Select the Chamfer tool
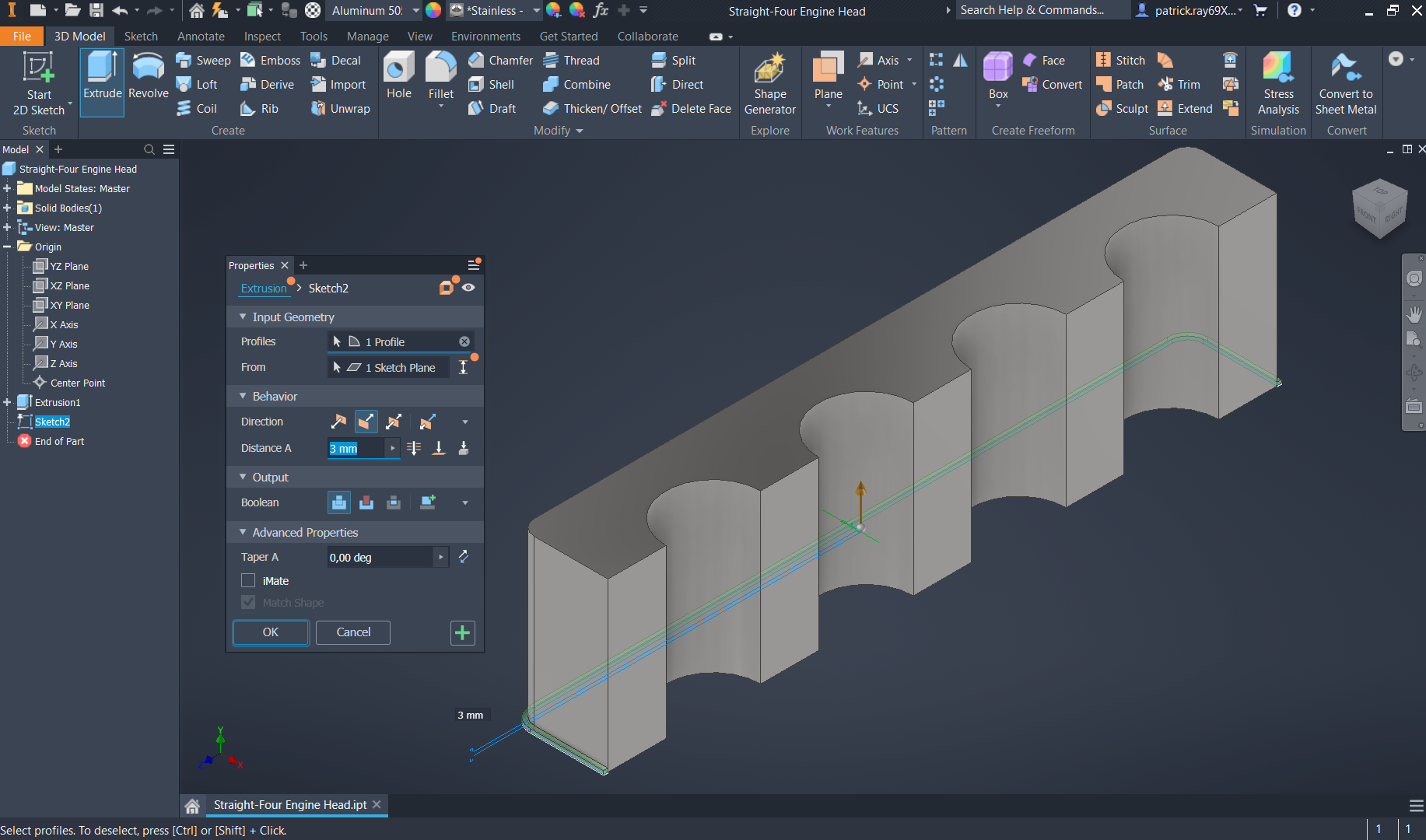This screenshot has width=1426, height=840. 500,60
